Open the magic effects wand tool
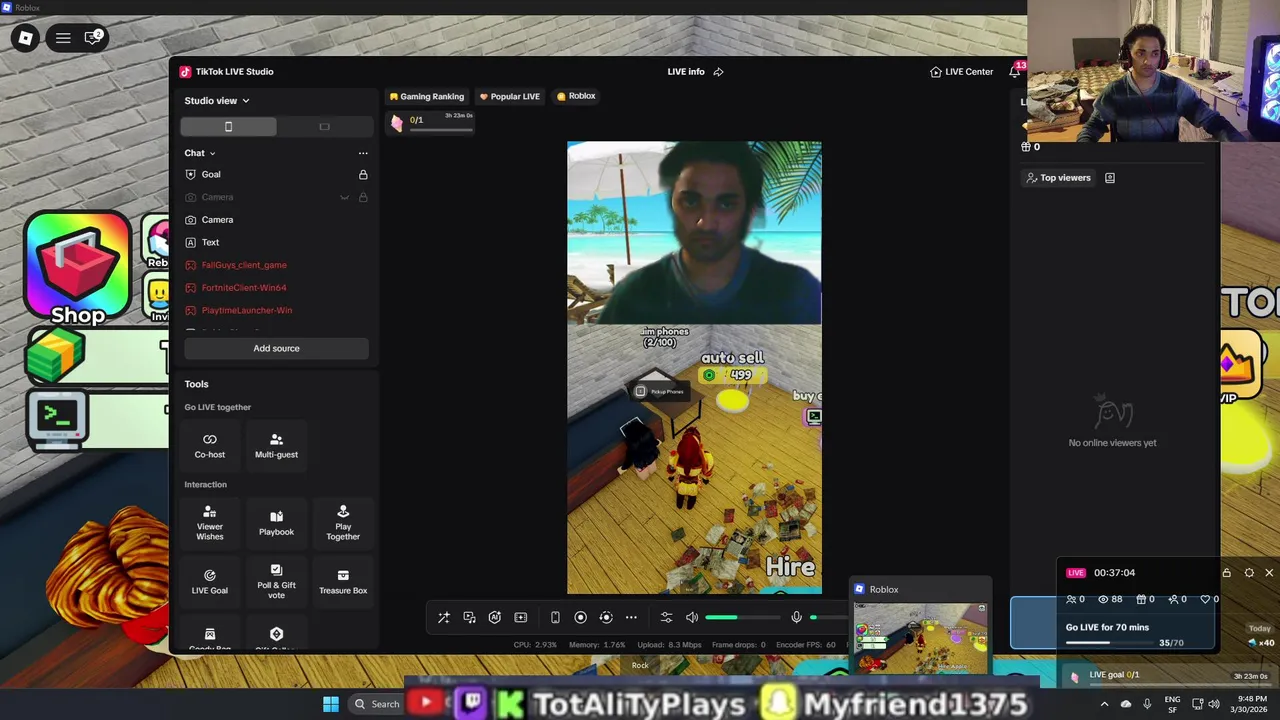This screenshot has width=1280, height=720. (444, 618)
